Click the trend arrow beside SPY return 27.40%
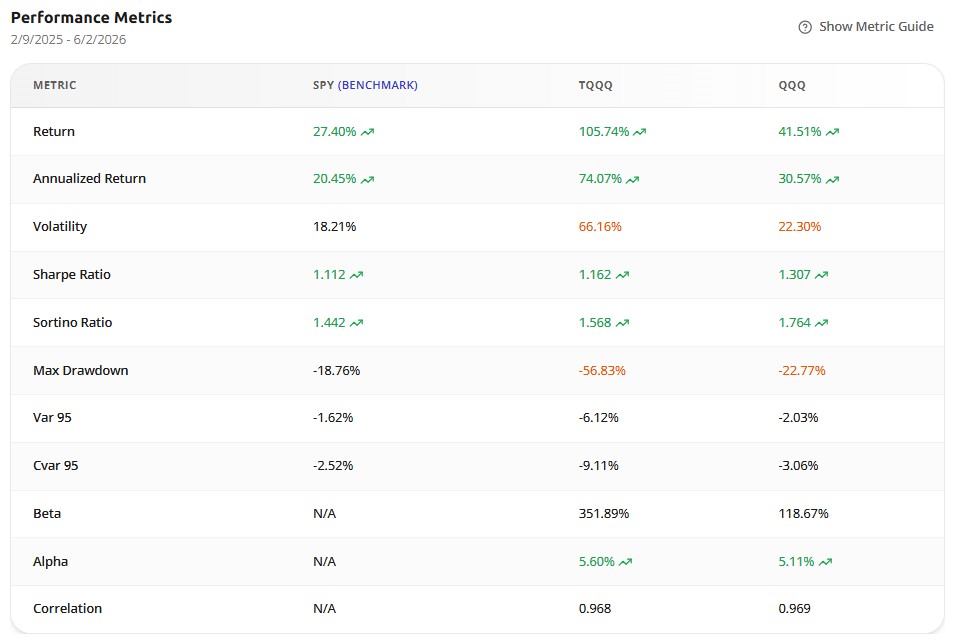 pos(367,132)
